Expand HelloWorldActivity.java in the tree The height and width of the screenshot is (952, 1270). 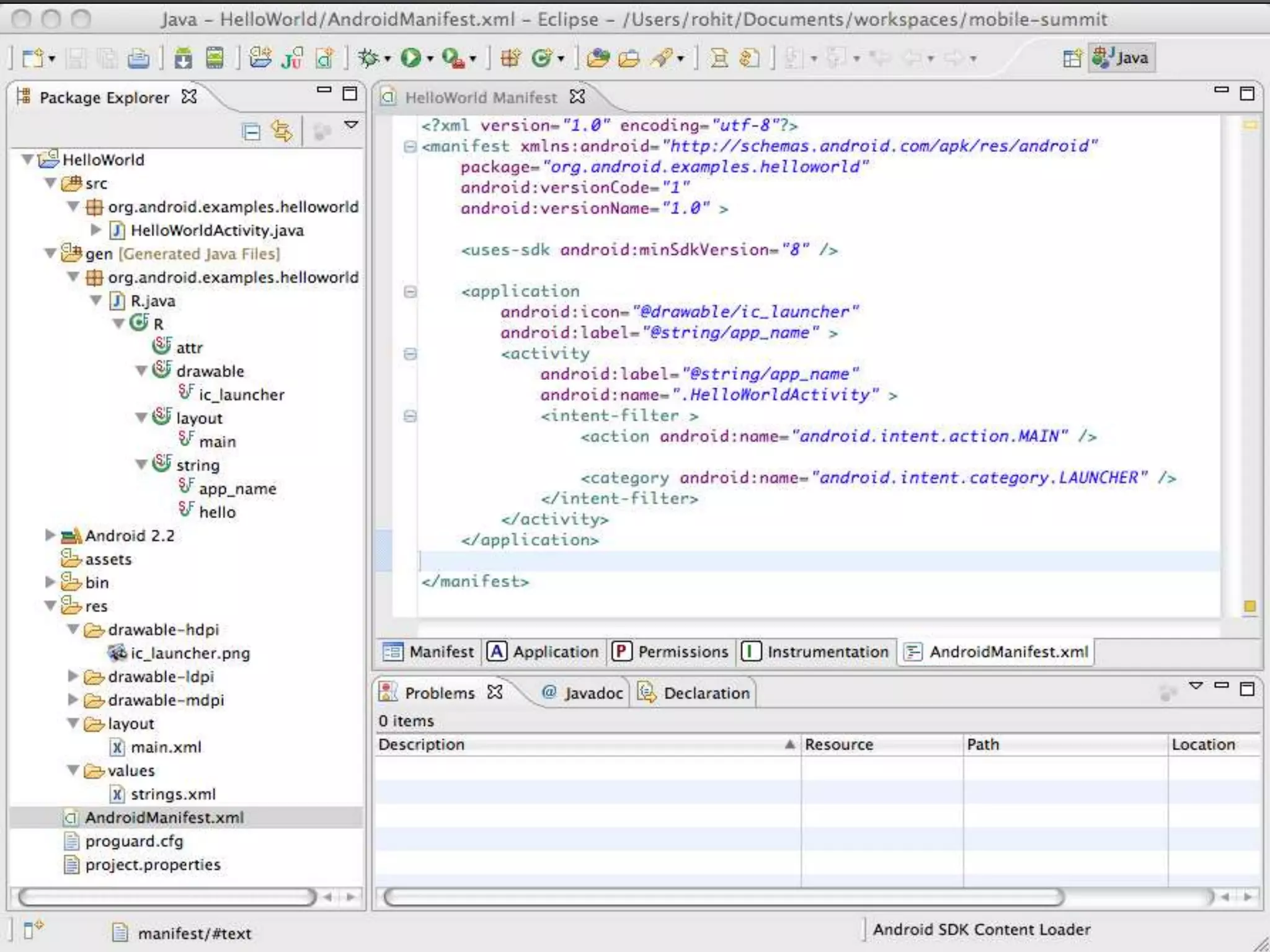(x=96, y=230)
